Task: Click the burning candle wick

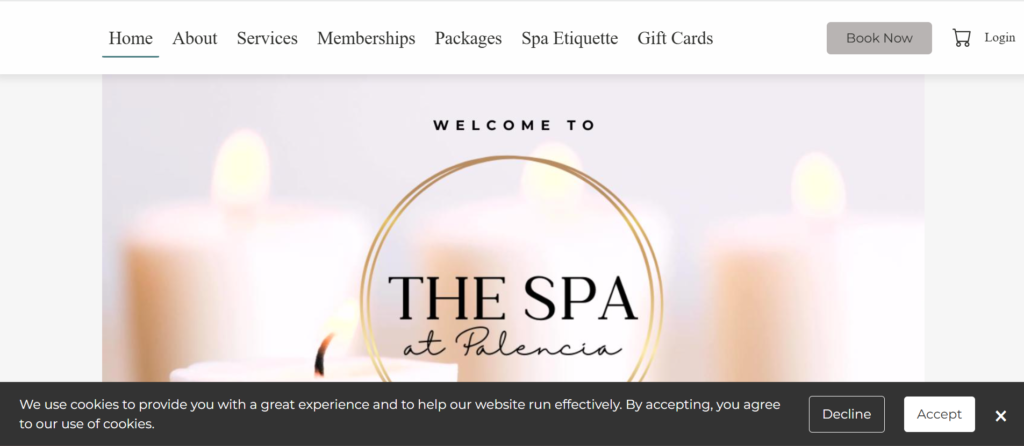Action: click(321, 354)
